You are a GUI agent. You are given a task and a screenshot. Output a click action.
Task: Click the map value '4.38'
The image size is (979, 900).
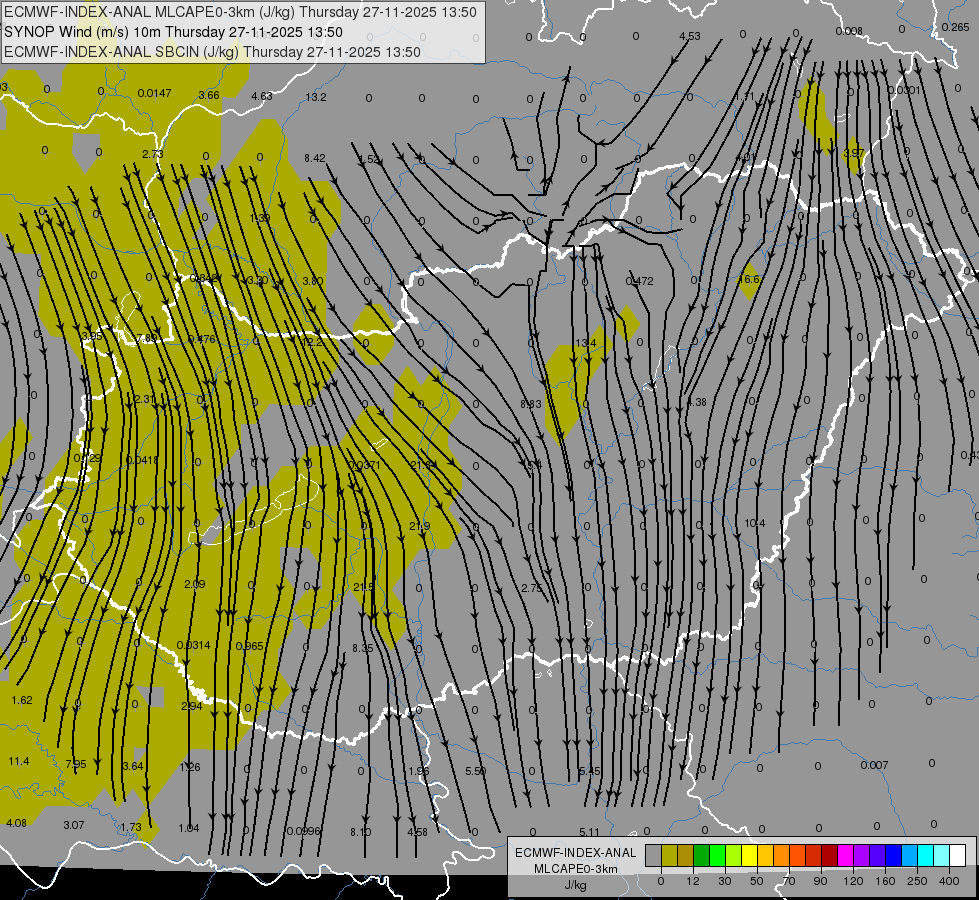tap(696, 402)
